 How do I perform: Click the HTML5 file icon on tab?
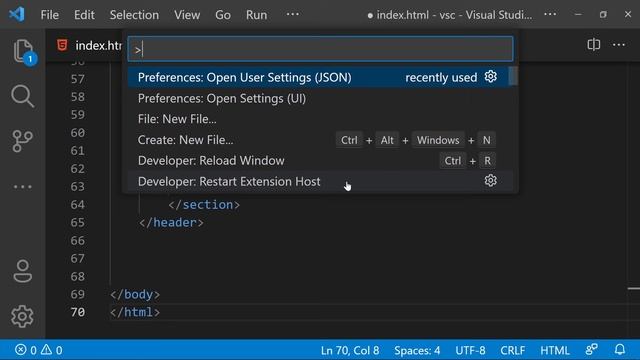(x=62, y=45)
